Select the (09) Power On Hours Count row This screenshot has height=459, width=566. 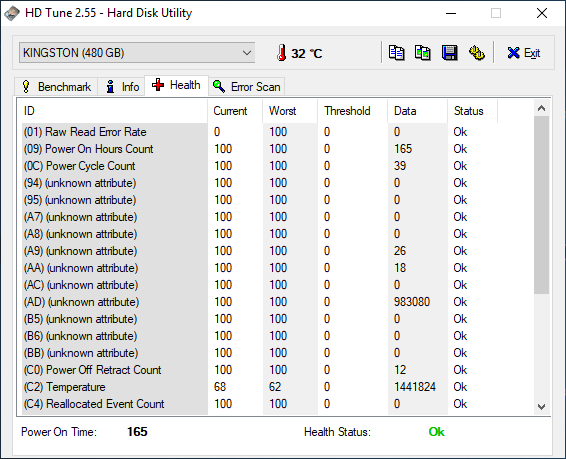(276, 149)
